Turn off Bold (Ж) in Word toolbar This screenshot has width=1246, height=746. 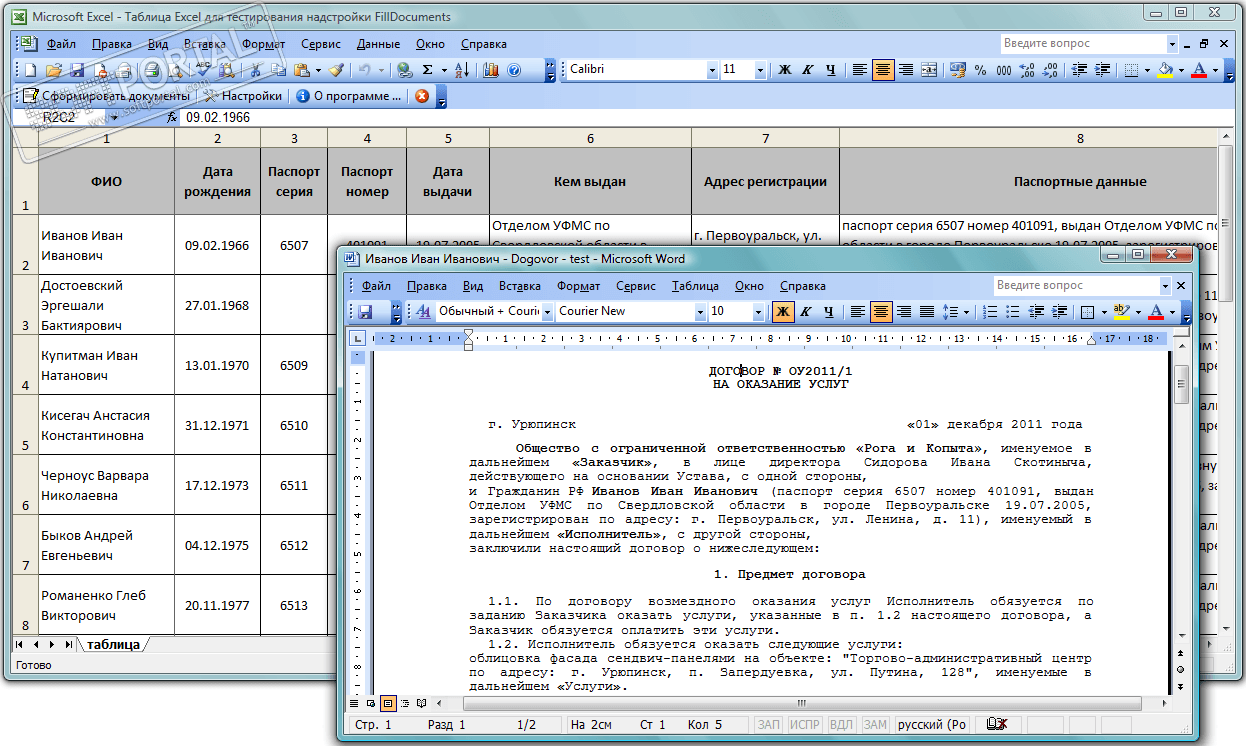pos(783,312)
